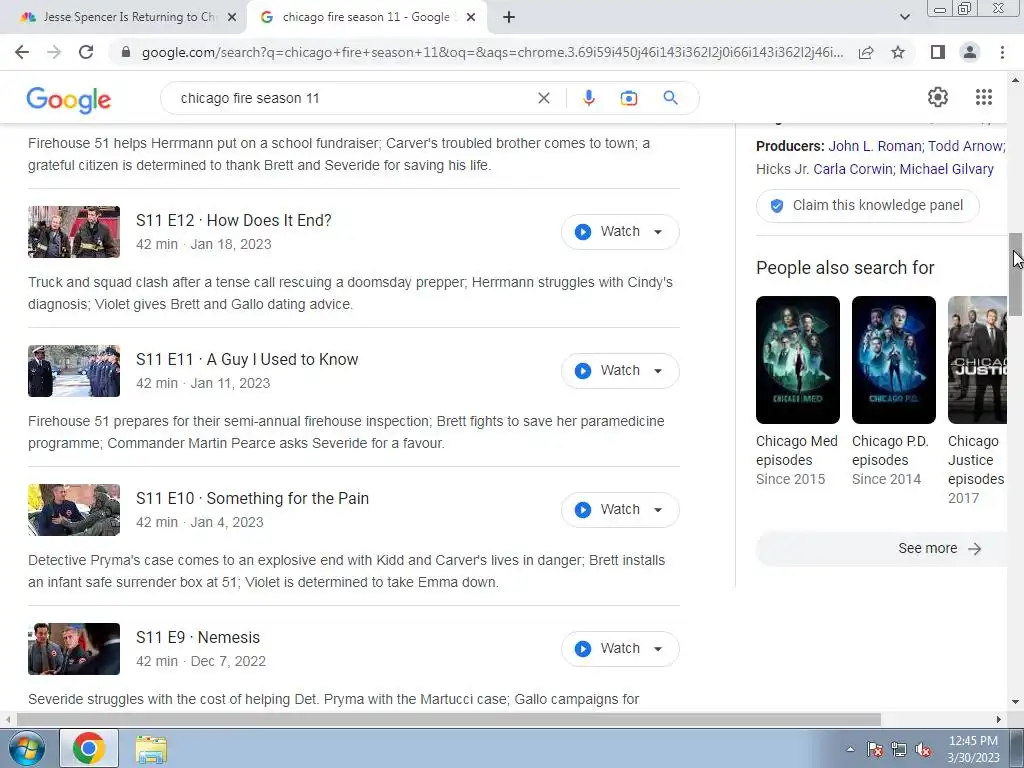Open Action Center flag tray icon
This screenshot has width=1024, height=768.
point(874,749)
